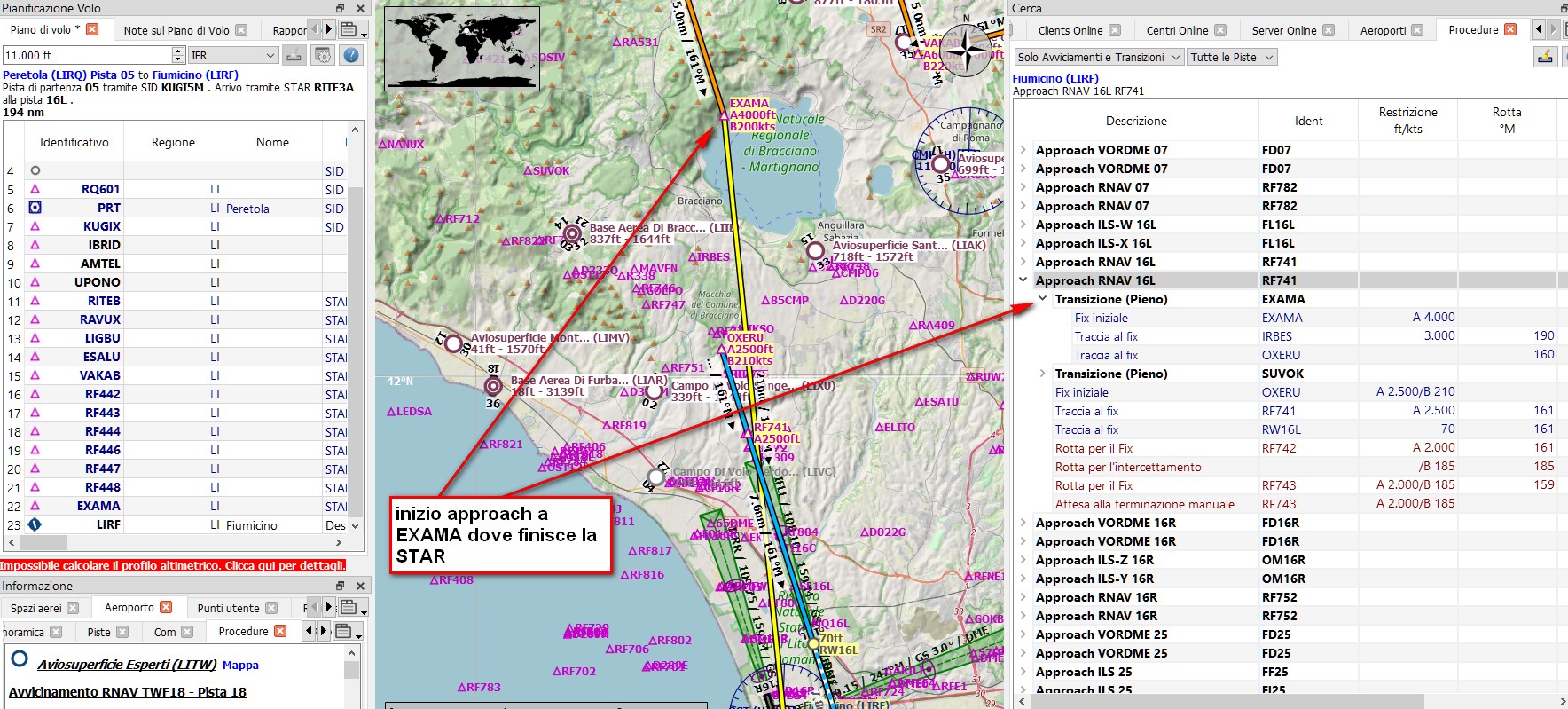Click the world overview map thumbnail
The height and width of the screenshot is (709, 1568).
[461, 49]
